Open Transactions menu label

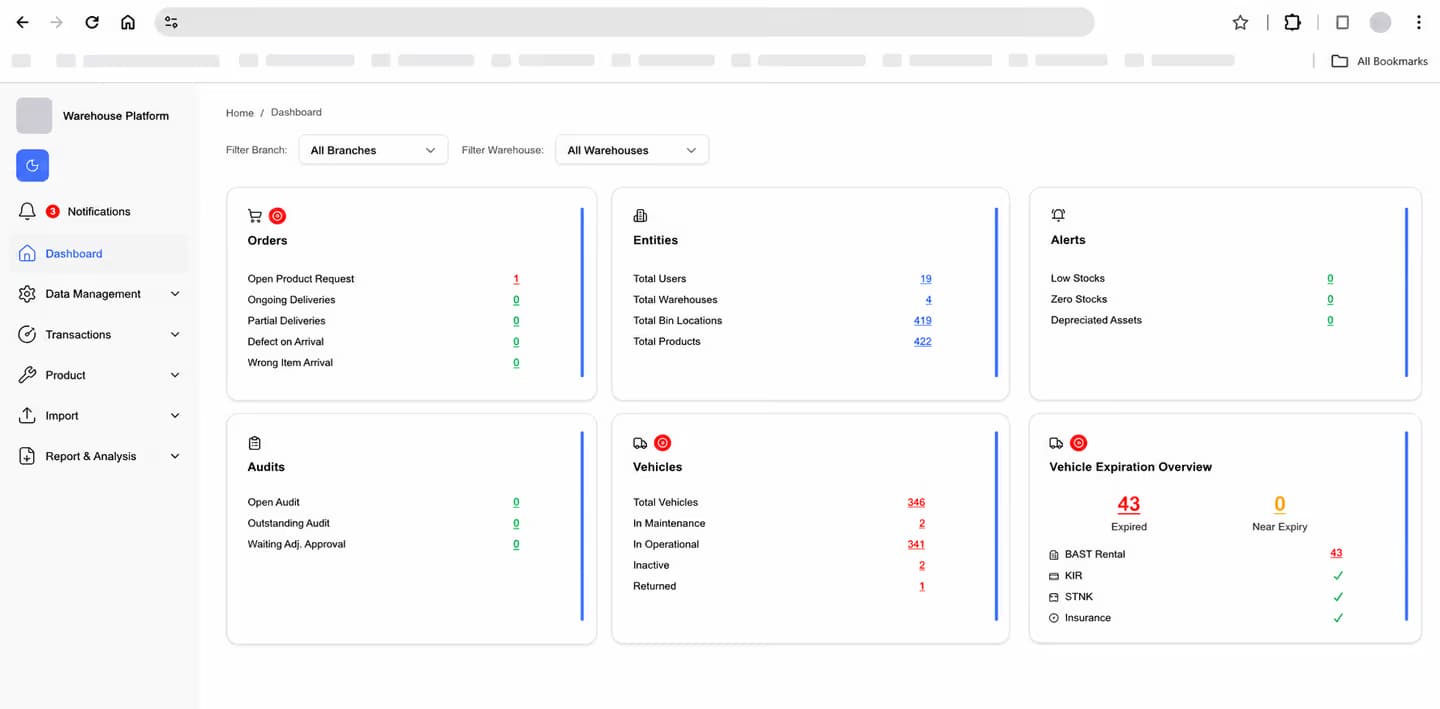coord(78,335)
